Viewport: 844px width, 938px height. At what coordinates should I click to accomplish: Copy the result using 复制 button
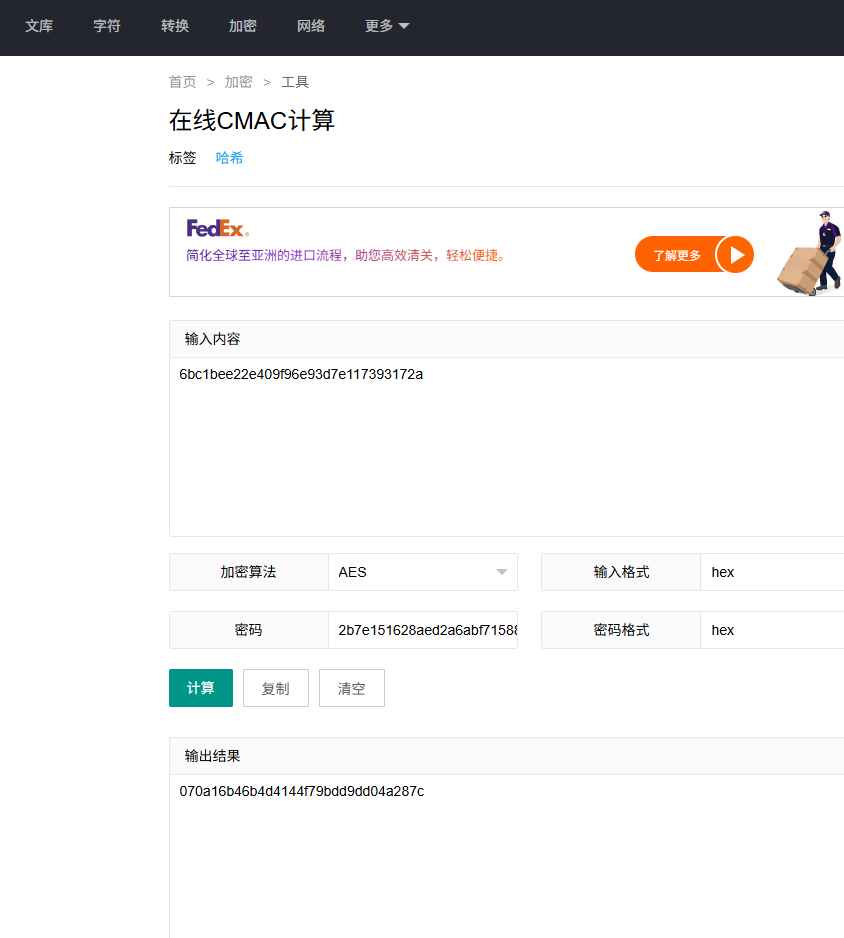[x=275, y=688]
